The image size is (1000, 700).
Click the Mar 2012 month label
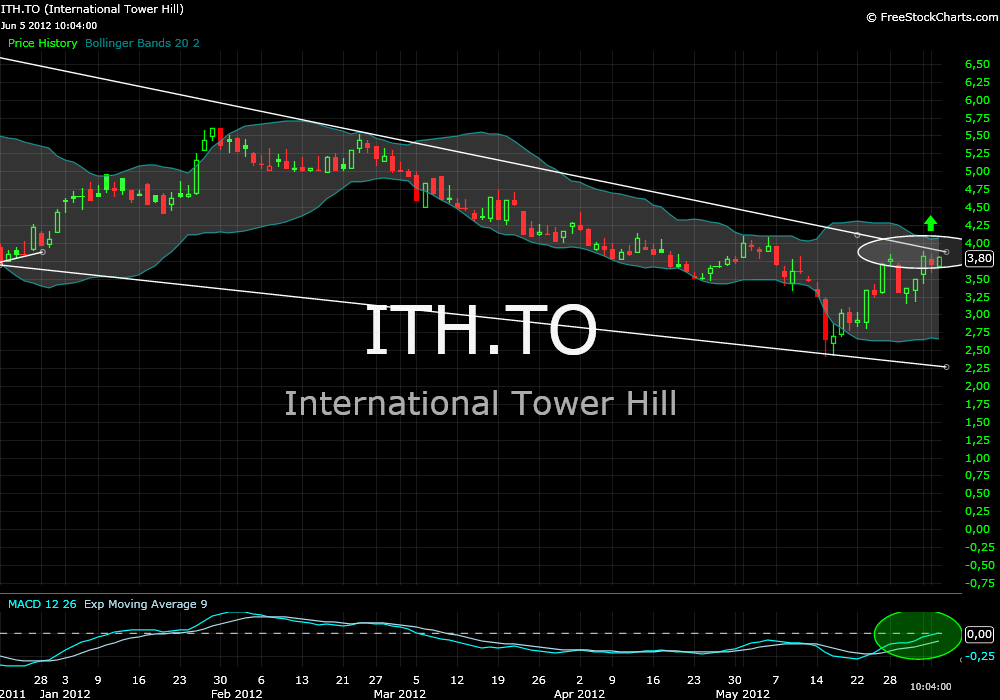(x=400, y=694)
